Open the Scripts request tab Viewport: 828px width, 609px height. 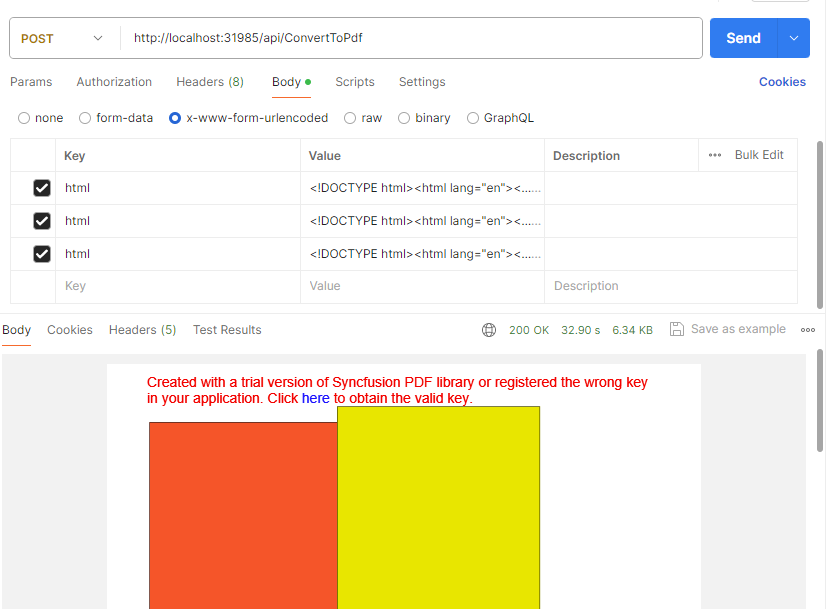[355, 82]
